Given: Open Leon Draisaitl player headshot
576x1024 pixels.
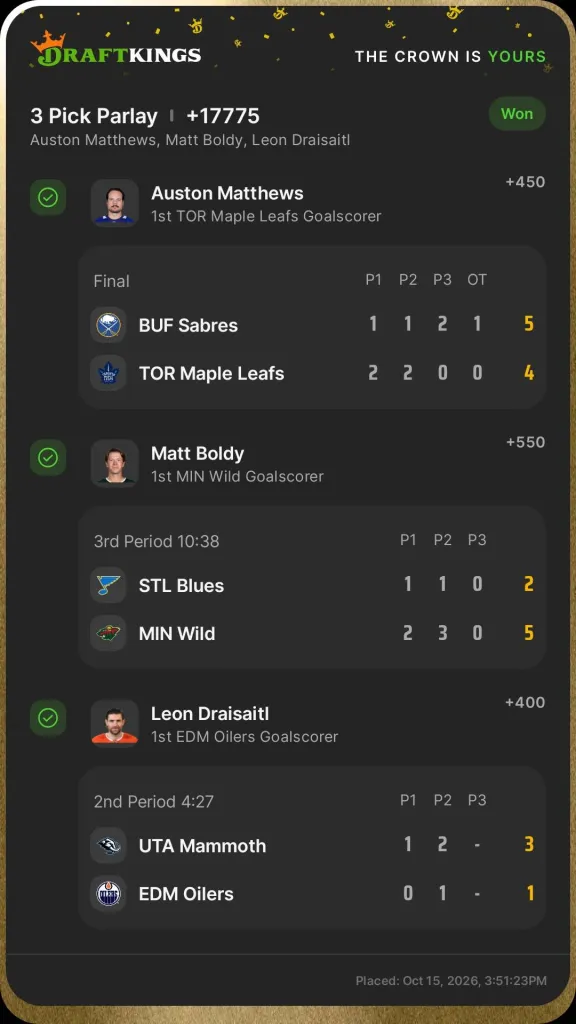Looking at the screenshot, I should tap(115, 724).
